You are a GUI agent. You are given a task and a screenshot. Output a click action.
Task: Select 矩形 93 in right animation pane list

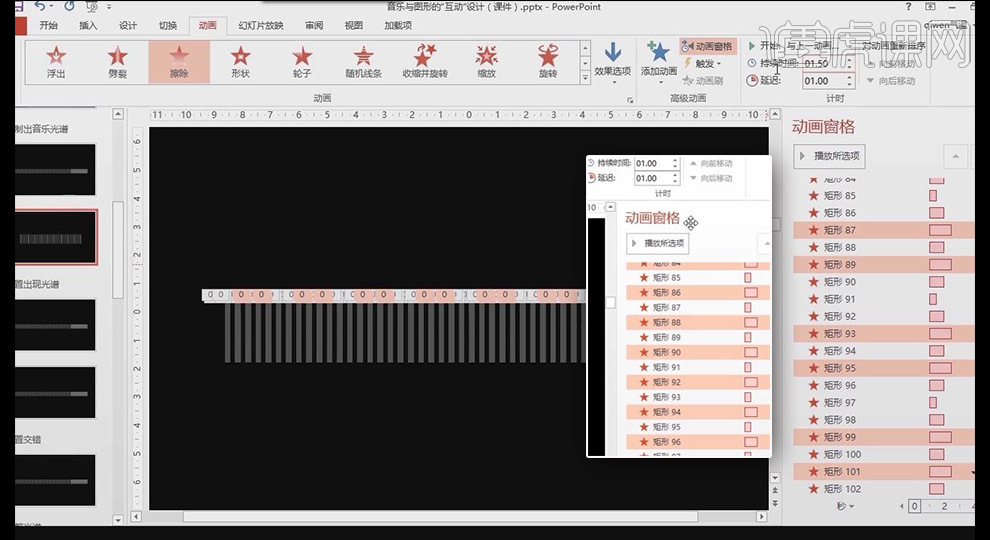[840, 334]
